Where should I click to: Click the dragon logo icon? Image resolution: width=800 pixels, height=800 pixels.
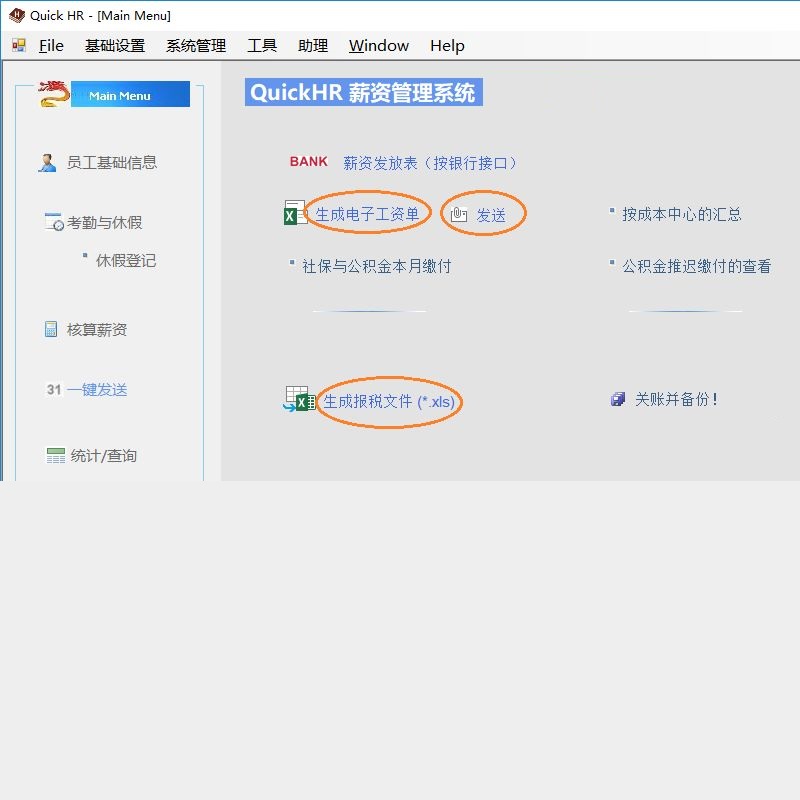pyautogui.click(x=54, y=94)
